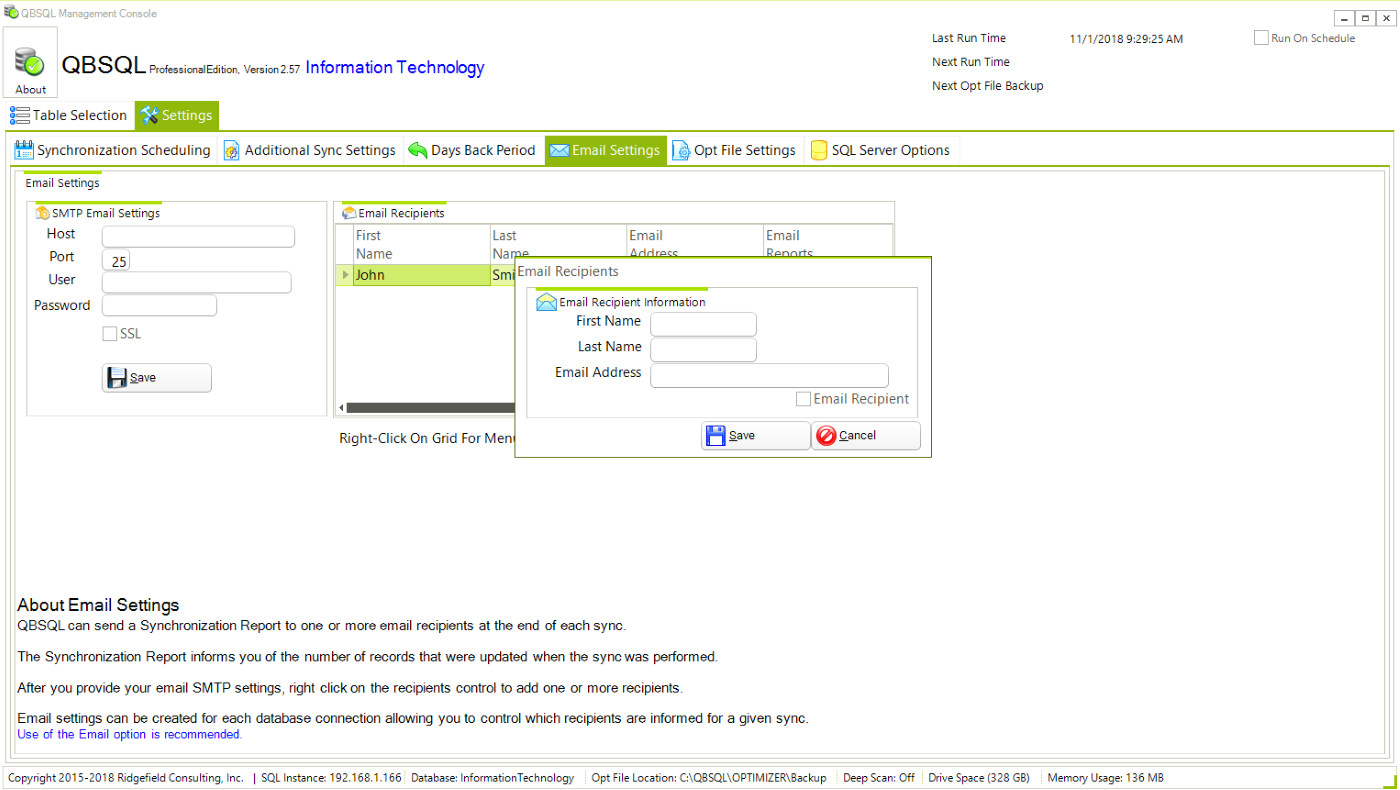Viewport: 1400px width, 790px height.
Task: Click the SMTP Host input field
Action: pos(198,236)
